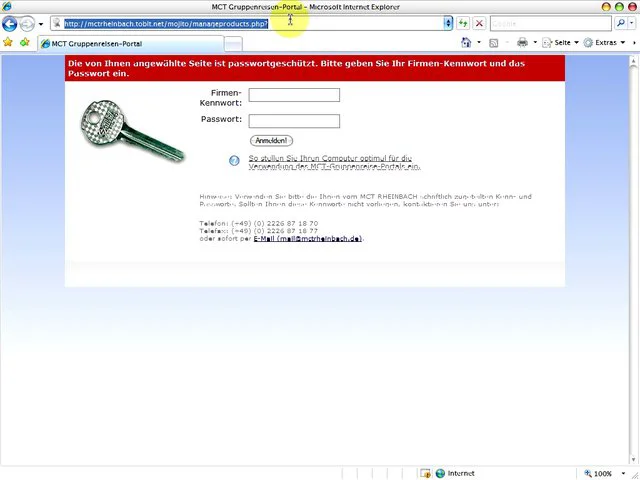
Task: Open the recent pages dropdown arrow
Action: tap(41, 24)
